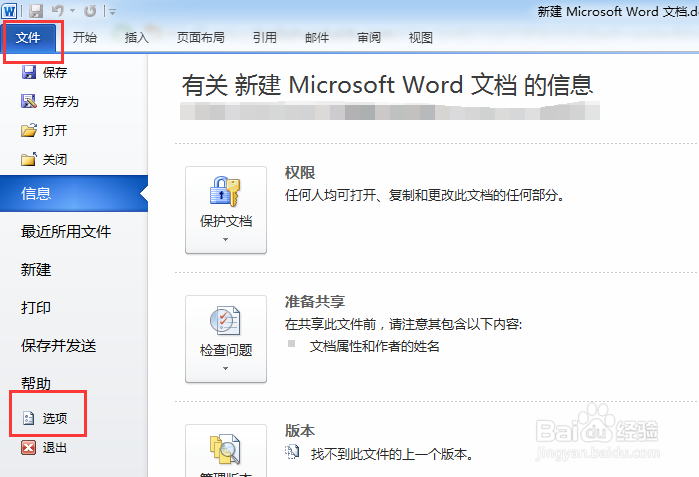
Task: Select 另存为 in the File menu
Action: [61, 102]
